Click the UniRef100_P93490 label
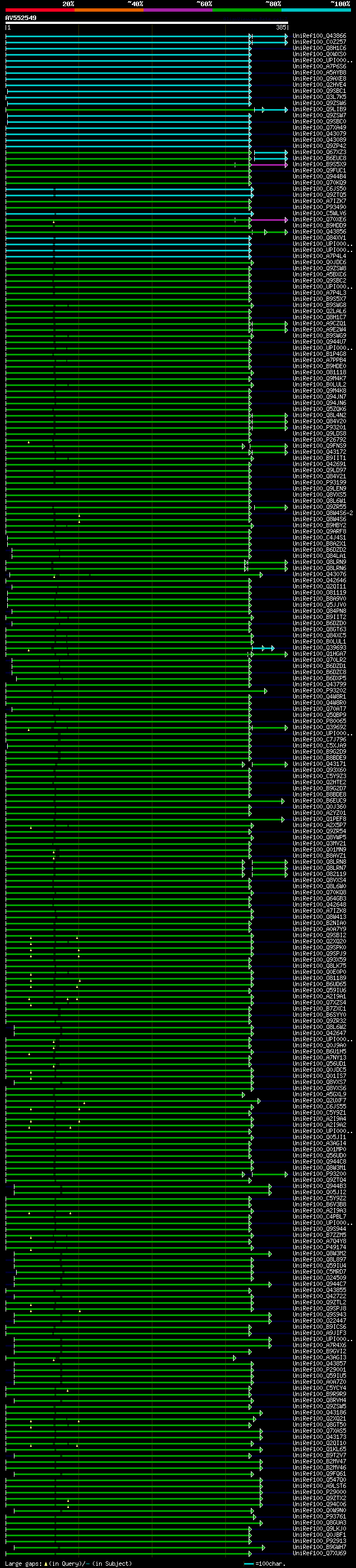The image size is (356, 1568). 319,207
